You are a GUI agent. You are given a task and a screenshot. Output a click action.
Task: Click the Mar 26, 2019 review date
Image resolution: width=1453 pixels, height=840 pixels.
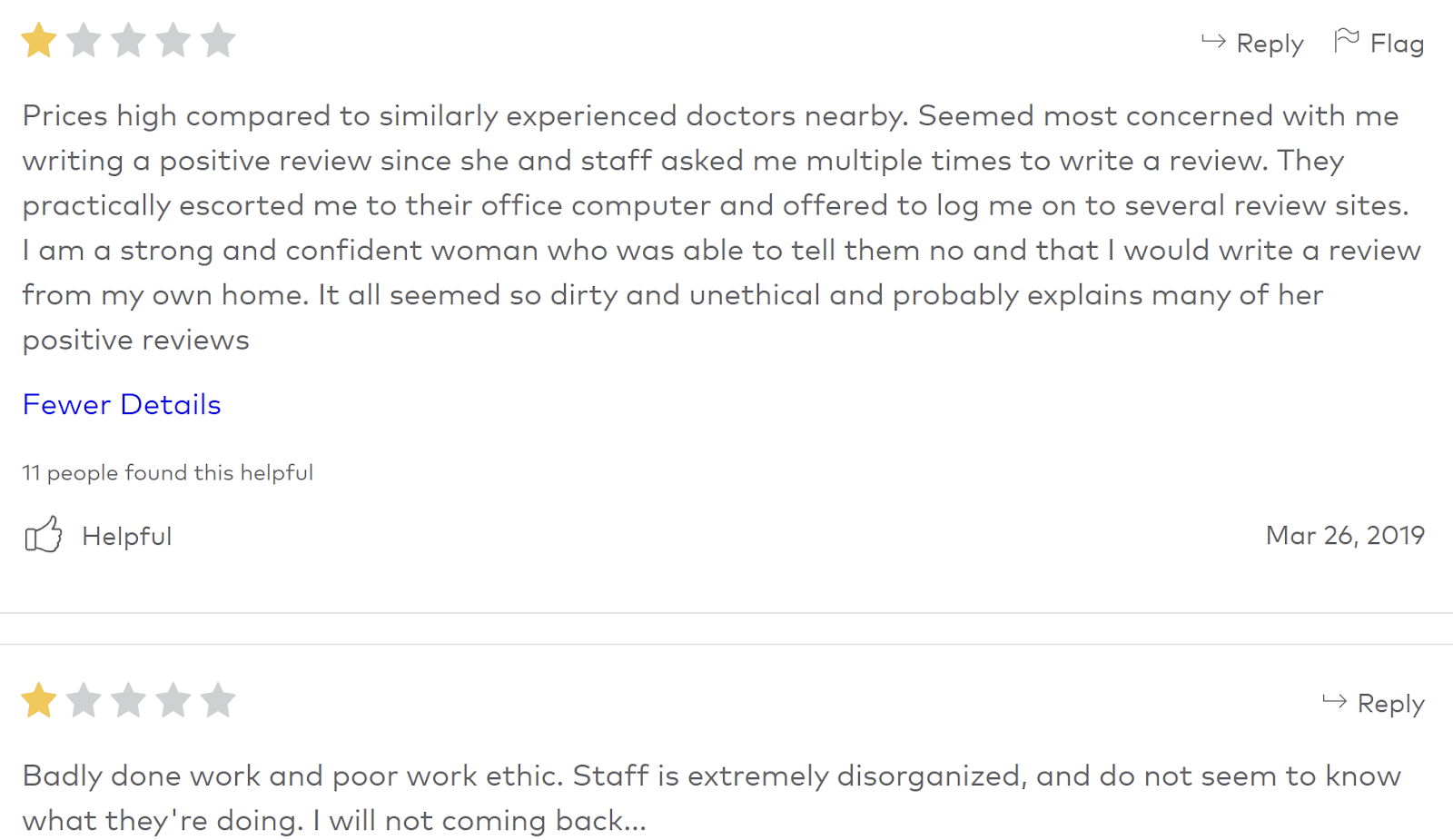pyautogui.click(x=1345, y=536)
